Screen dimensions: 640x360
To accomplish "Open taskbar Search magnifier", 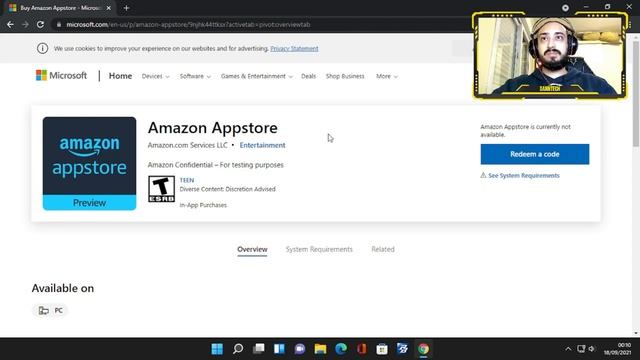I will (238, 349).
